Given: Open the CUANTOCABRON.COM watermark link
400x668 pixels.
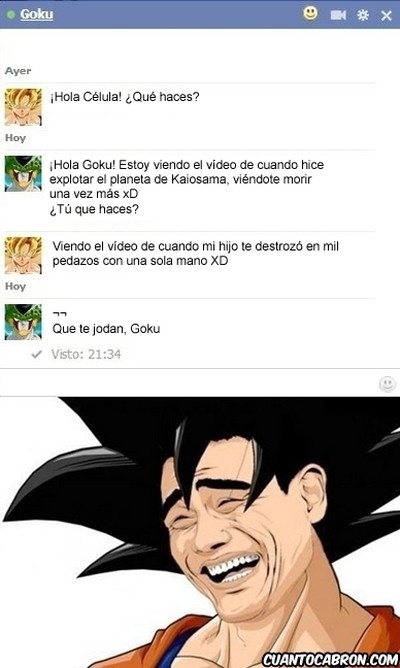Looking at the screenshot, I should coord(330,660).
